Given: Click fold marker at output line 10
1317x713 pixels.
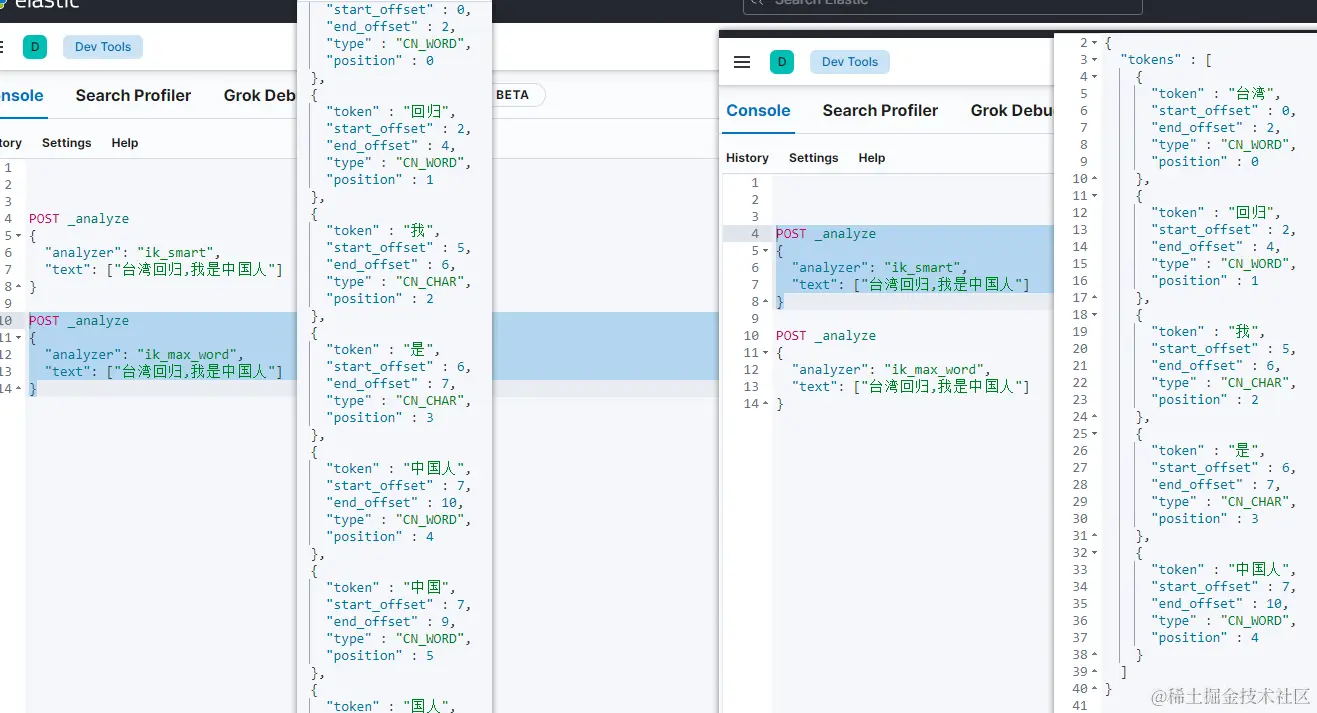Looking at the screenshot, I should pyautogui.click(x=1094, y=179).
